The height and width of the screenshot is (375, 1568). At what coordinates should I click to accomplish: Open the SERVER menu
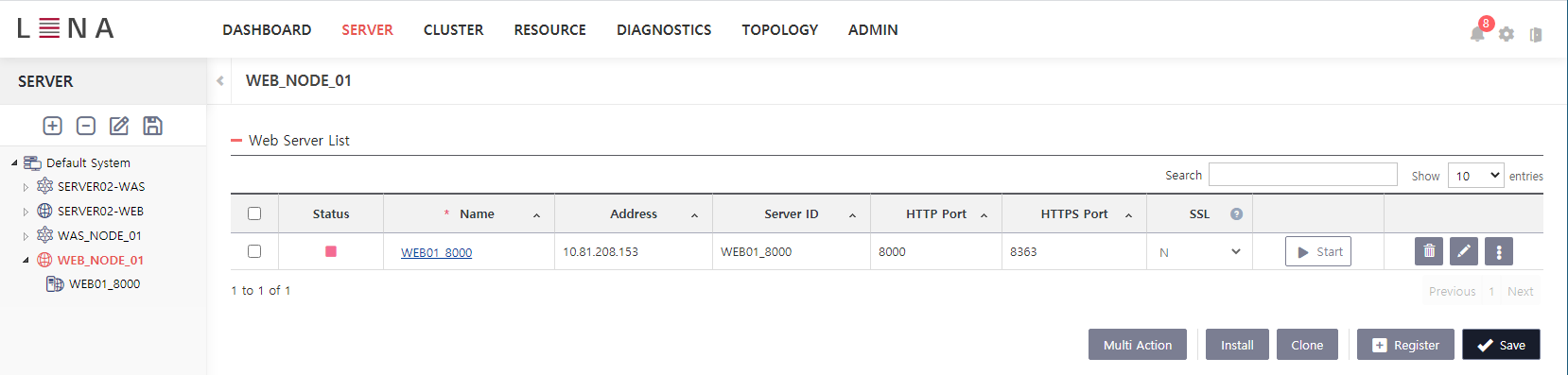tap(367, 30)
